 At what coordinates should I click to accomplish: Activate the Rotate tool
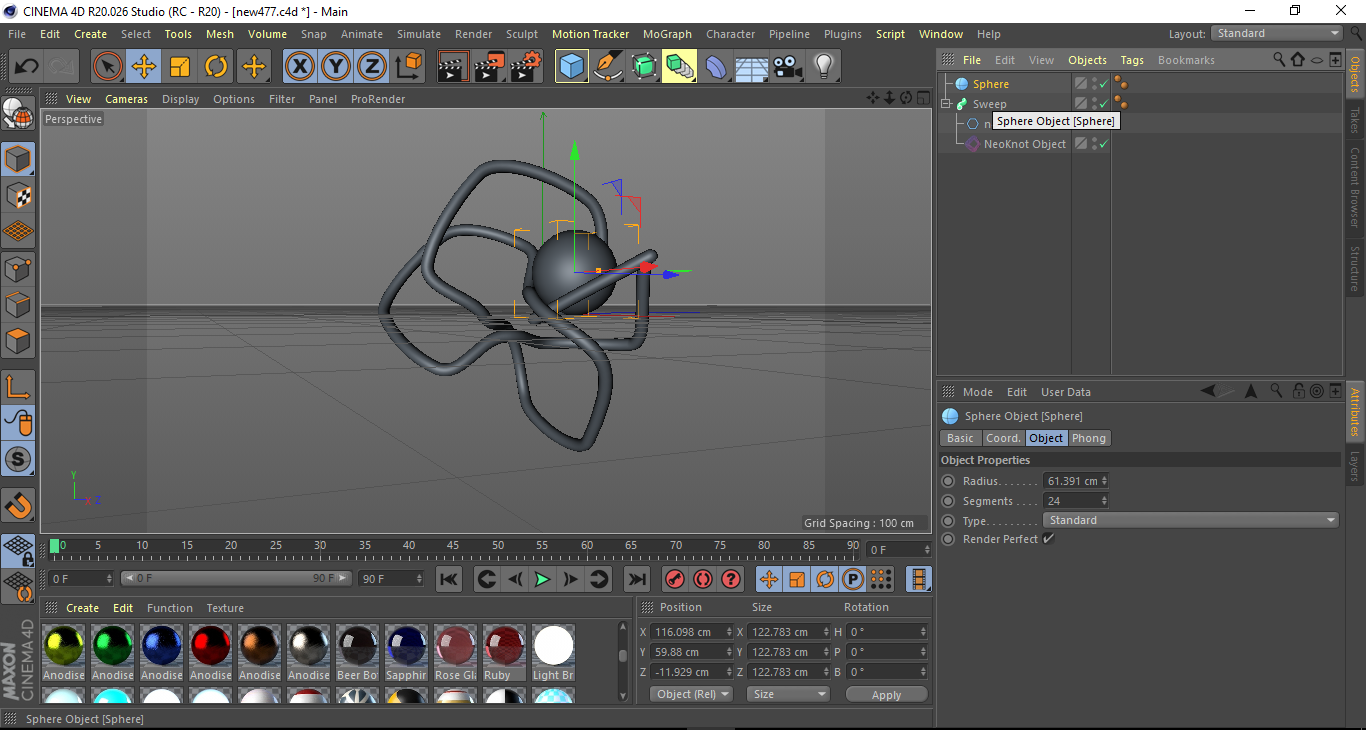[216, 67]
